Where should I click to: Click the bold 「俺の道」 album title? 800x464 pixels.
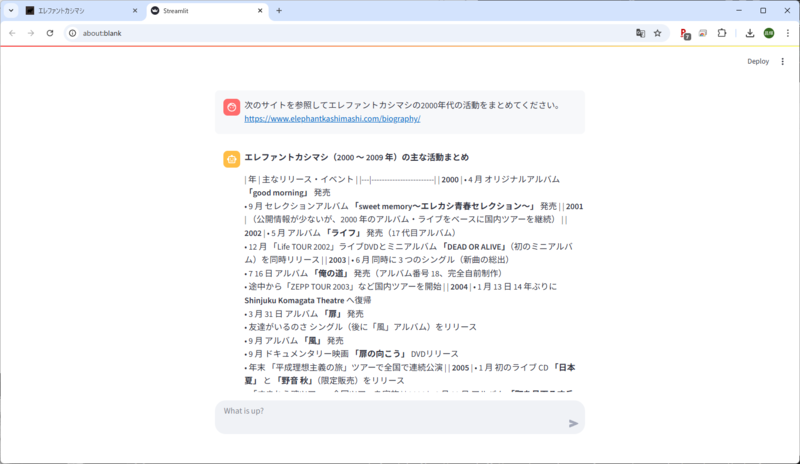click(x=330, y=273)
